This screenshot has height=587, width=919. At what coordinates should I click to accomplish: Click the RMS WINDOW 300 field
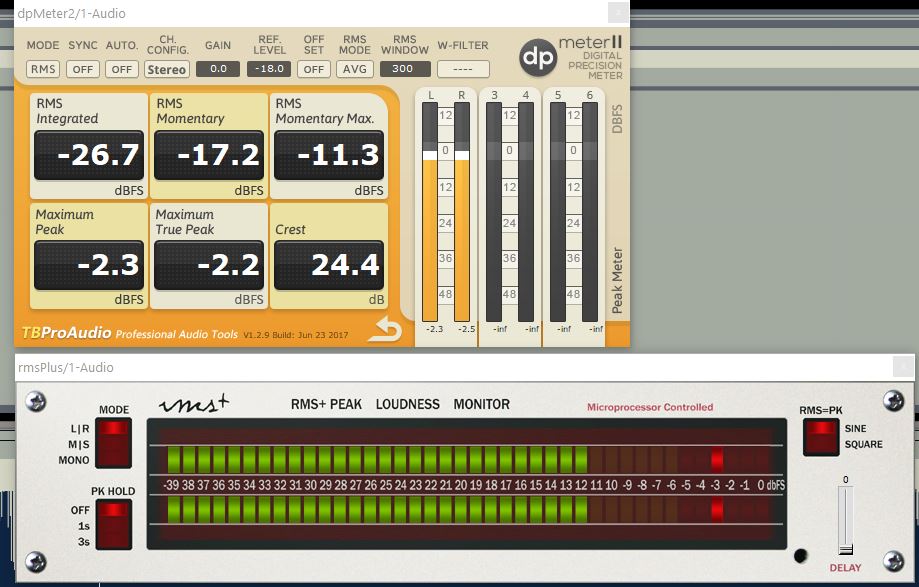[x=405, y=69]
